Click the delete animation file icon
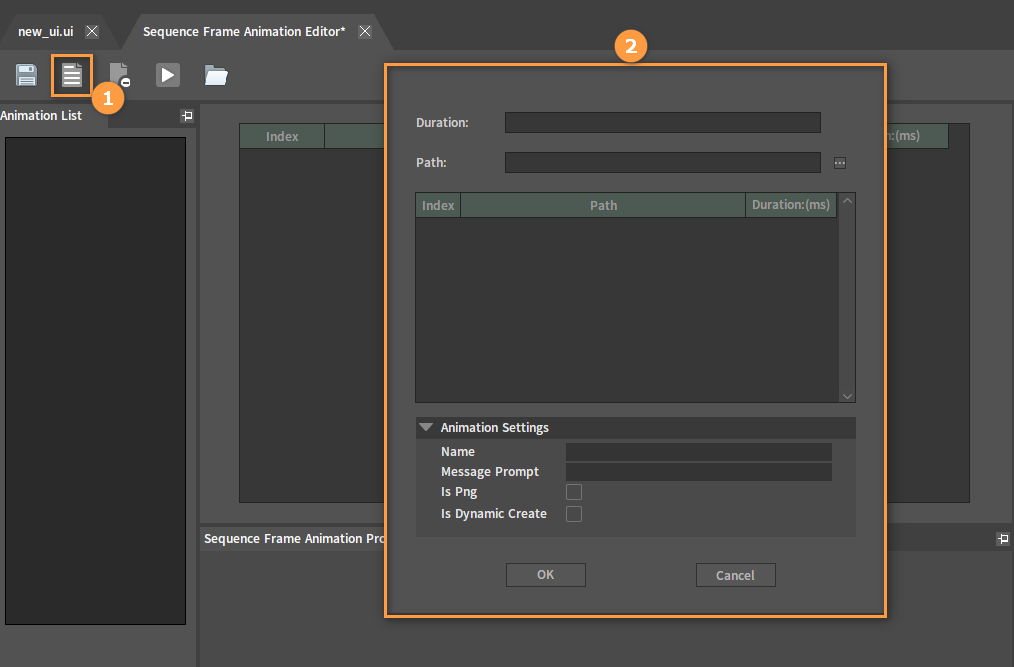1014x667 pixels. pos(120,75)
